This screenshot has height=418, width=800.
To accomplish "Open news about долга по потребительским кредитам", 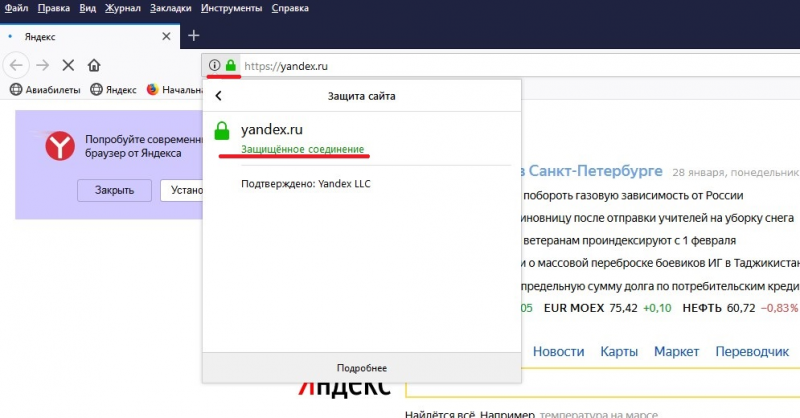I will (x=660, y=286).
